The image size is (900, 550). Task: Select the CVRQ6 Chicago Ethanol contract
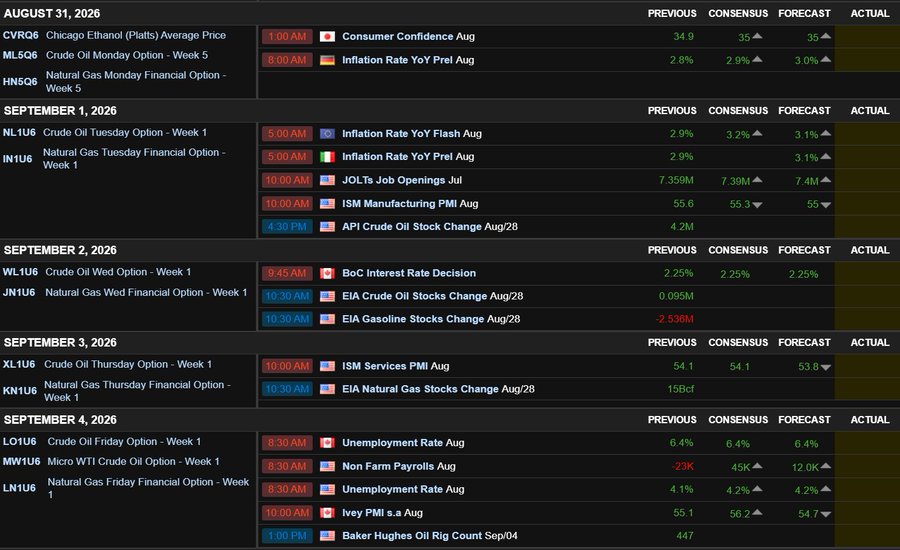[114, 36]
